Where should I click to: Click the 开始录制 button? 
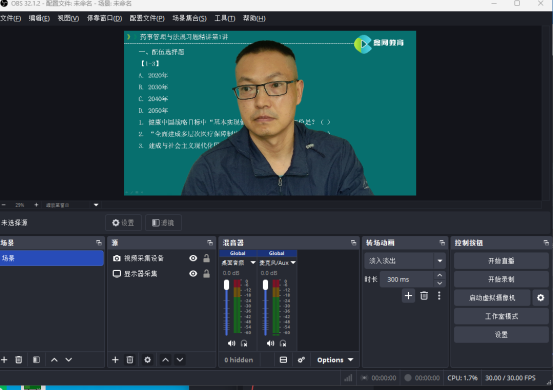[x=501, y=279]
